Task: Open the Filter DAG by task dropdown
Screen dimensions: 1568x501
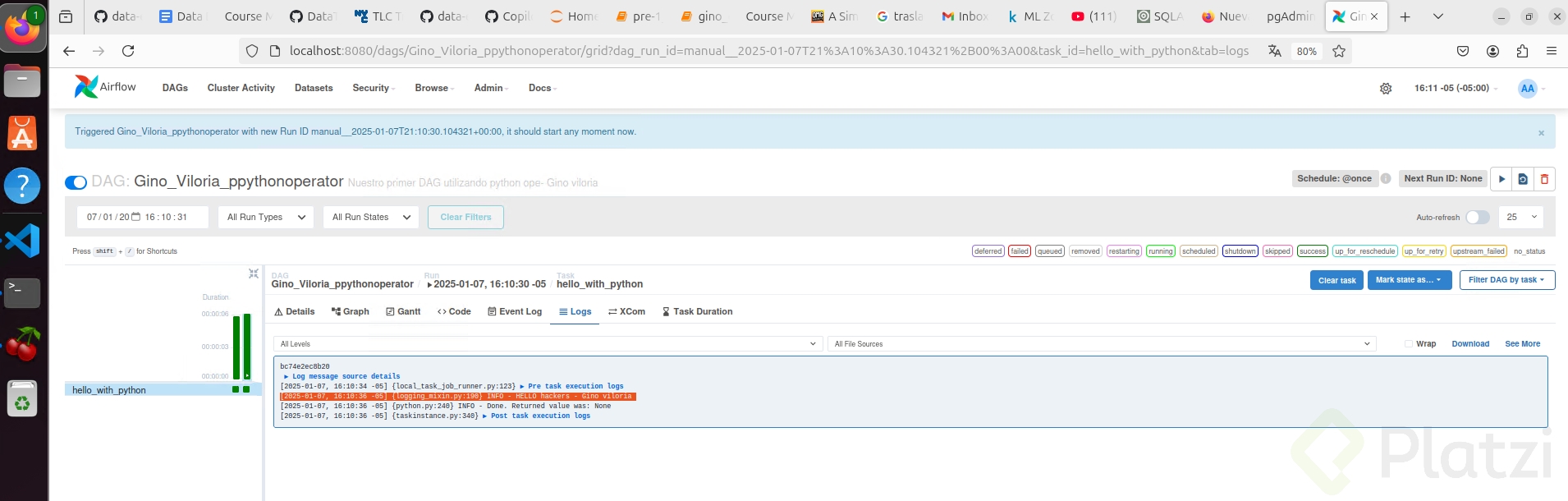Action: tap(1506, 280)
